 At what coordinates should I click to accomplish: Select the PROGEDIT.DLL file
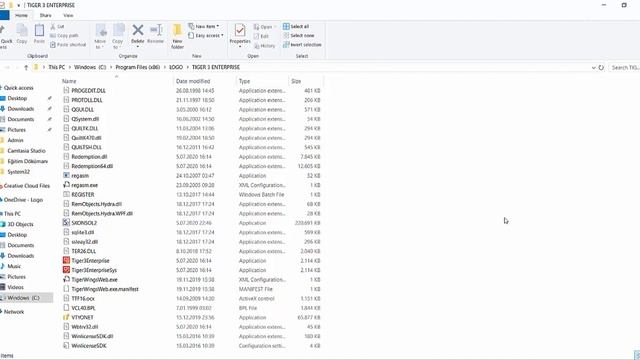[x=84, y=91]
